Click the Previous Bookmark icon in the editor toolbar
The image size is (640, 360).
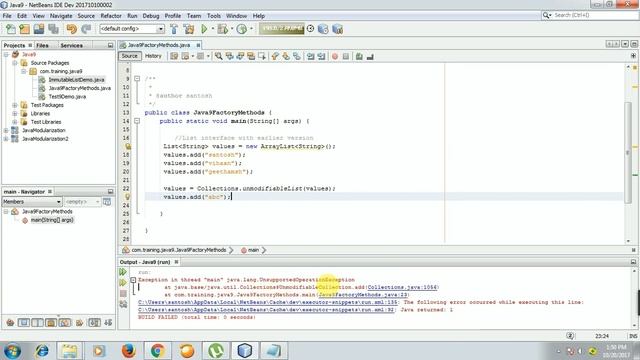point(275,56)
